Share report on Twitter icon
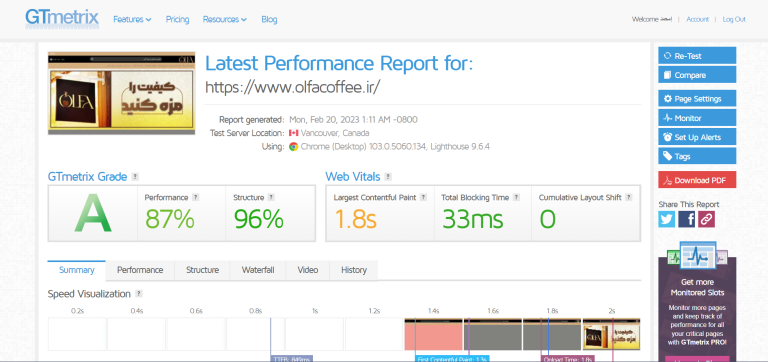The height and width of the screenshot is (362, 768). [667, 219]
